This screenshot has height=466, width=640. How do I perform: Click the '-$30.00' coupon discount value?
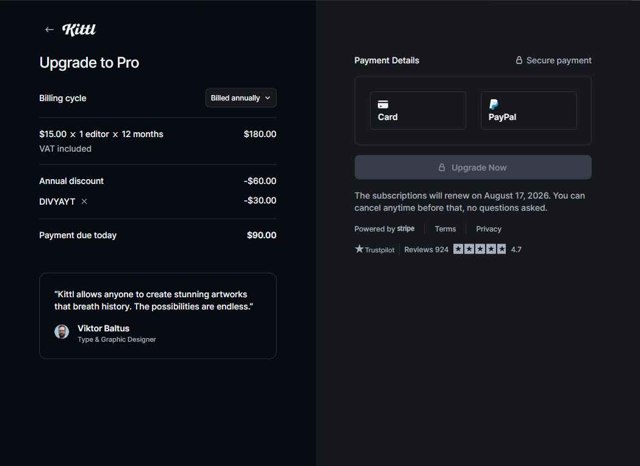(260, 200)
